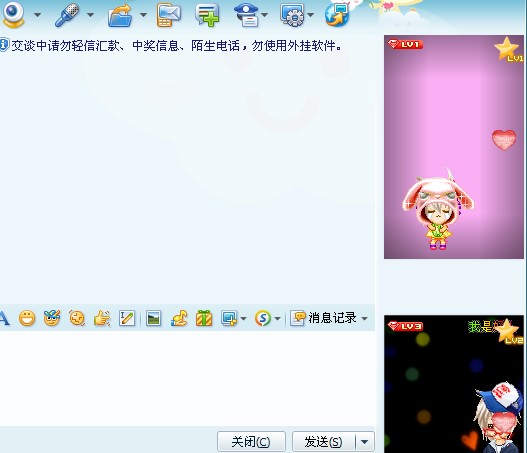Open handwriting input pencil icon
This screenshot has height=453, width=527.
127,318
